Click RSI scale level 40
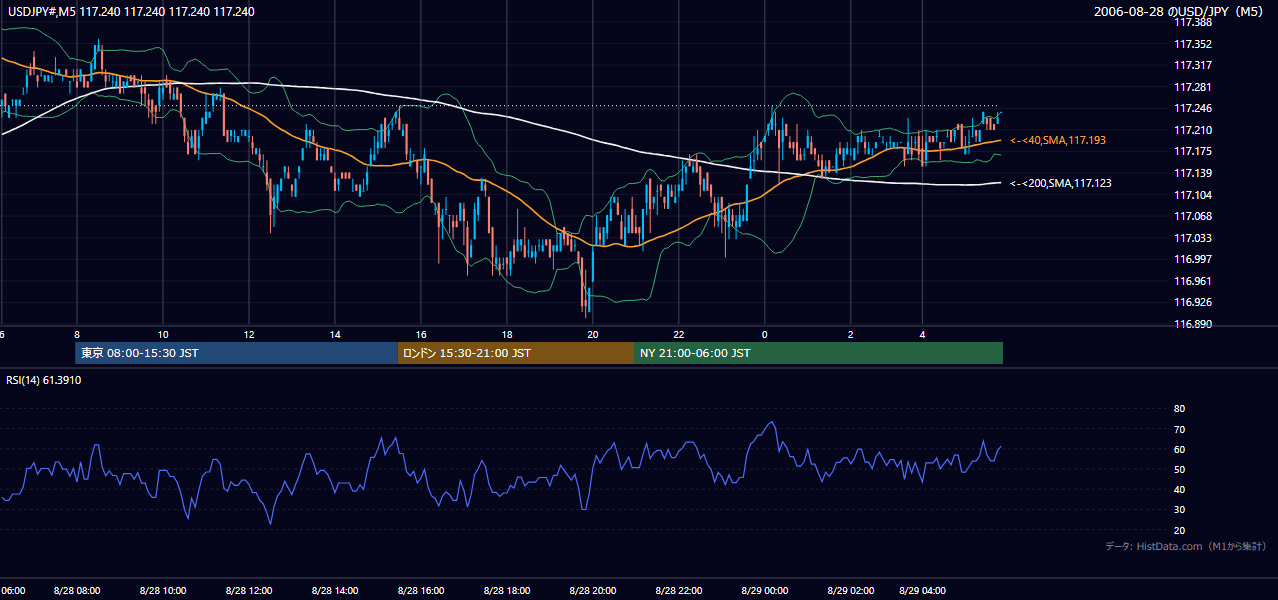 pyautogui.click(x=1179, y=489)
